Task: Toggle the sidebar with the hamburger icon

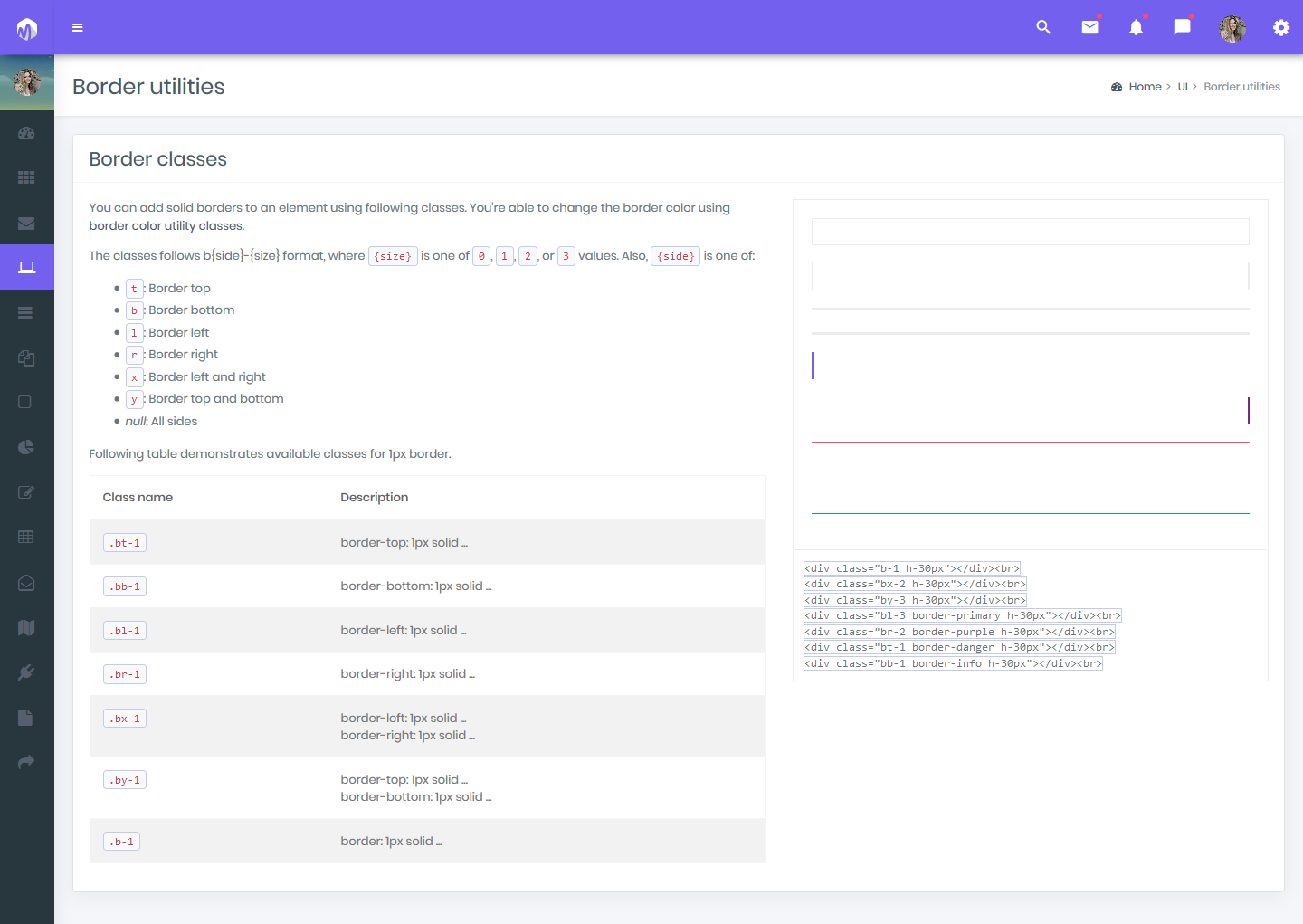Action: point(78,27)
